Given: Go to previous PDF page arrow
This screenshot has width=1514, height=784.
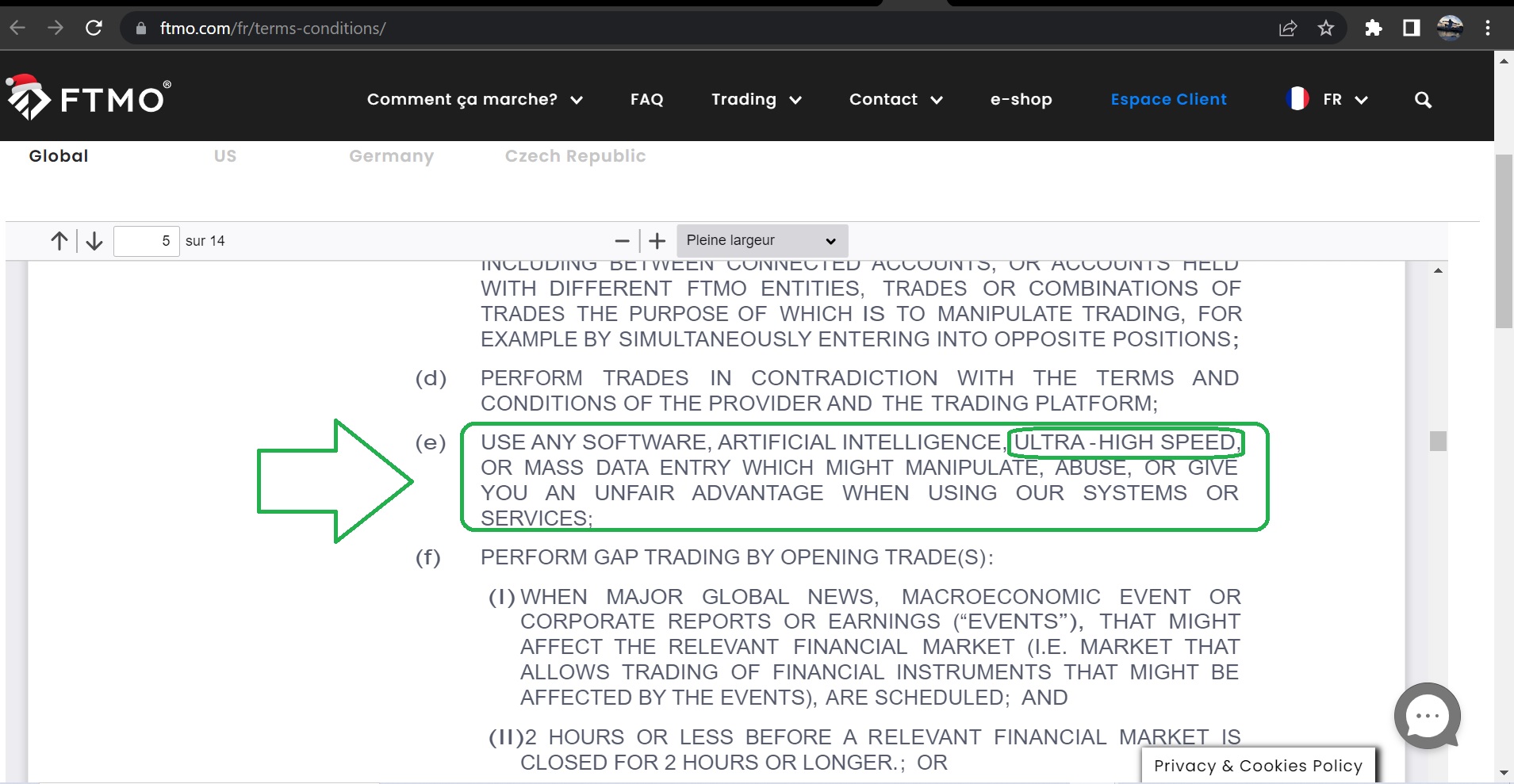Looking at the screenshot, I should 59,241.
